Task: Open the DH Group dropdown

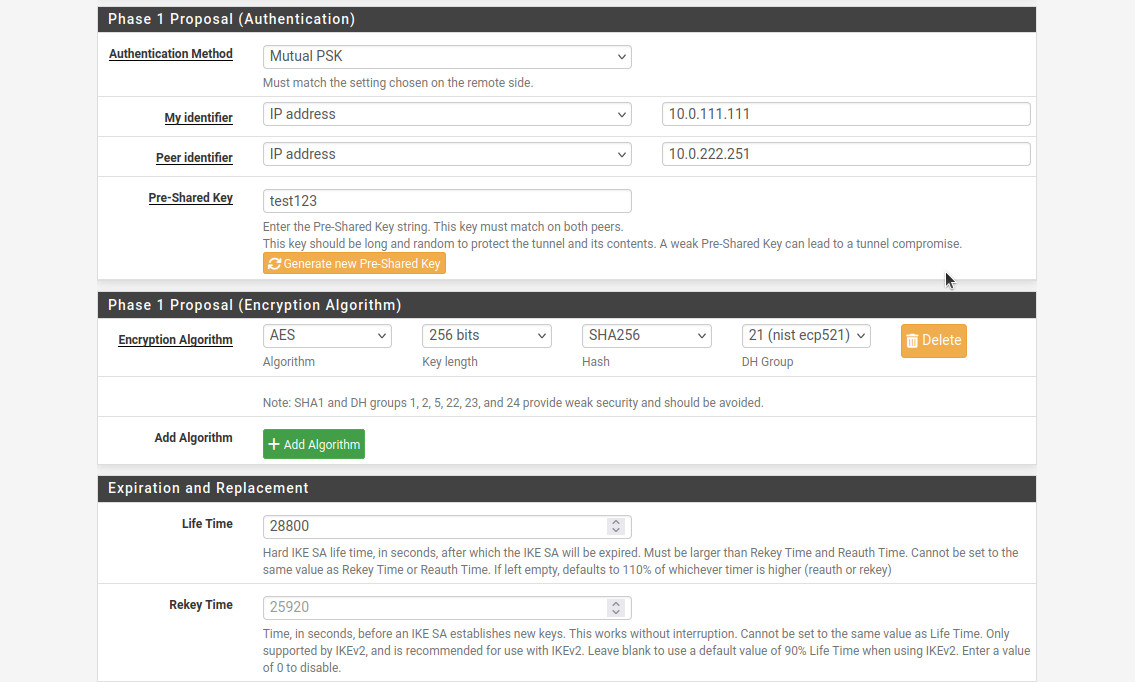Action: coord(806,336)
